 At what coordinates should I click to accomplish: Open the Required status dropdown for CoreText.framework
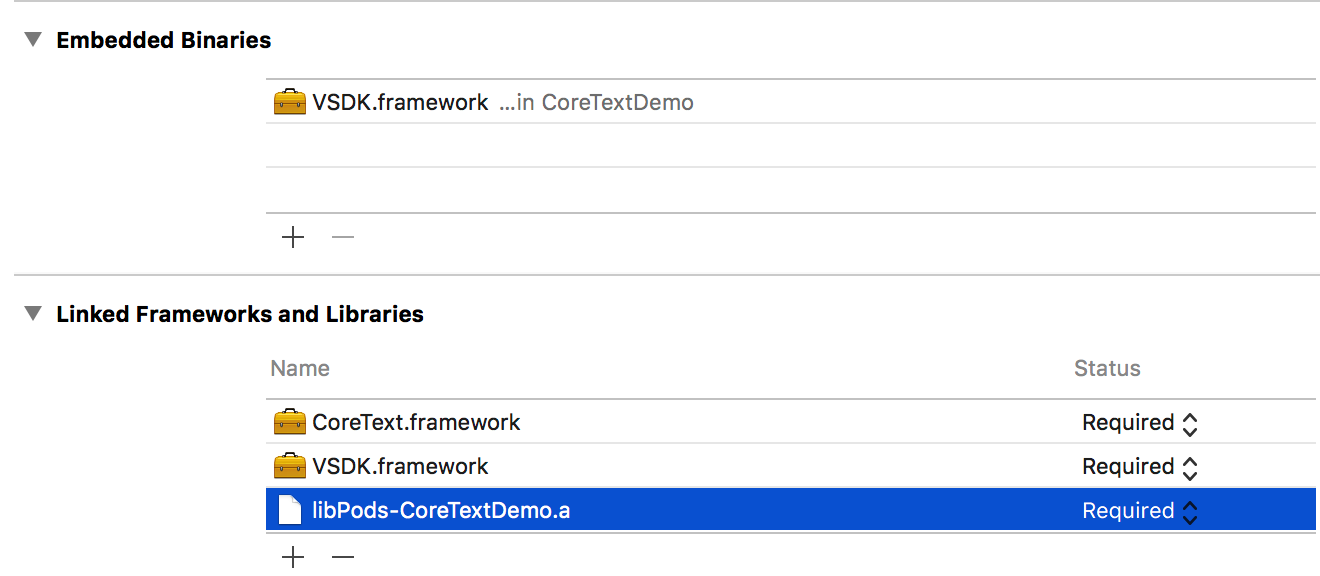click(1140, 423)
